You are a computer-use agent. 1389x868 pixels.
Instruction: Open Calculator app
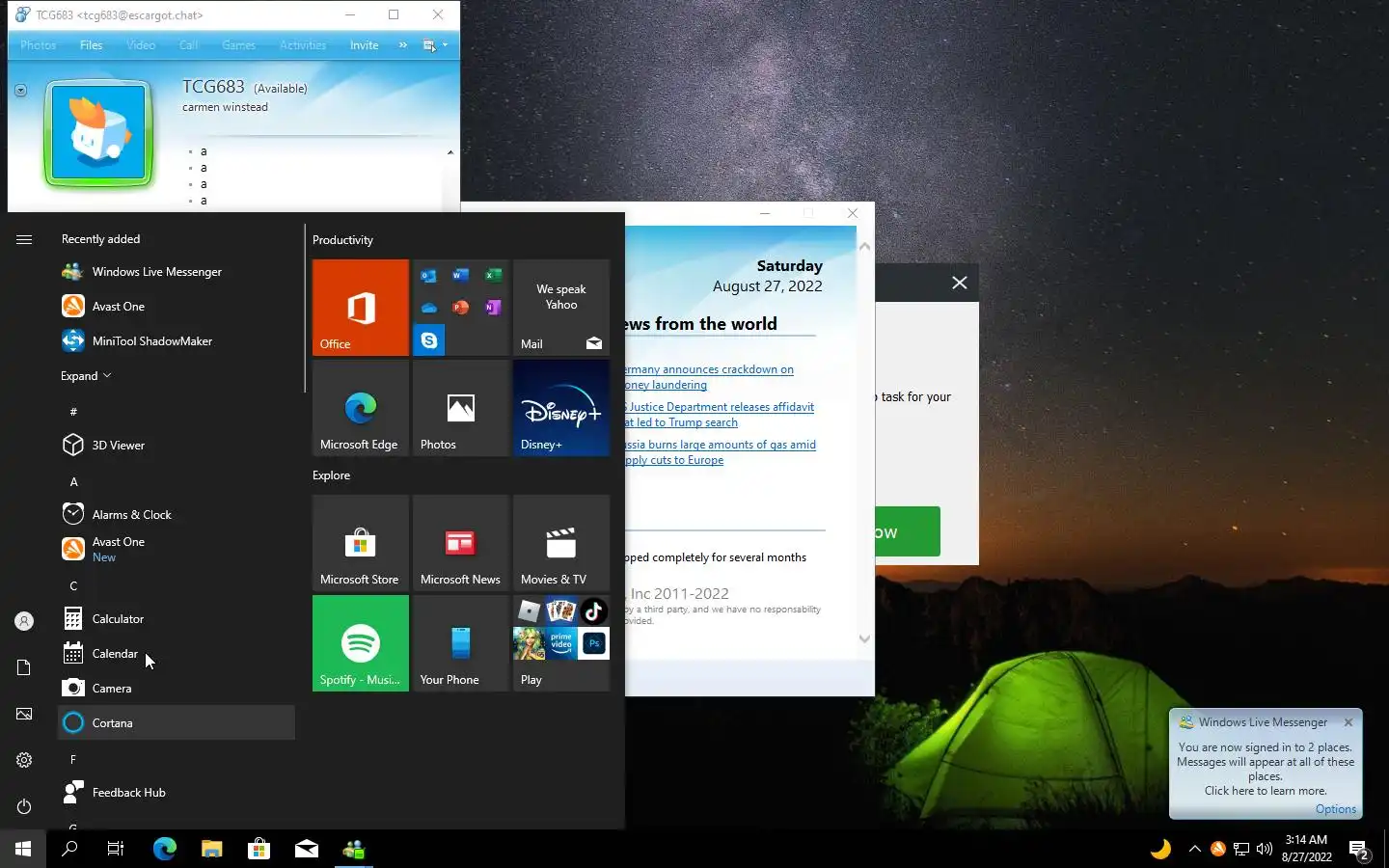tap(177, 619)
